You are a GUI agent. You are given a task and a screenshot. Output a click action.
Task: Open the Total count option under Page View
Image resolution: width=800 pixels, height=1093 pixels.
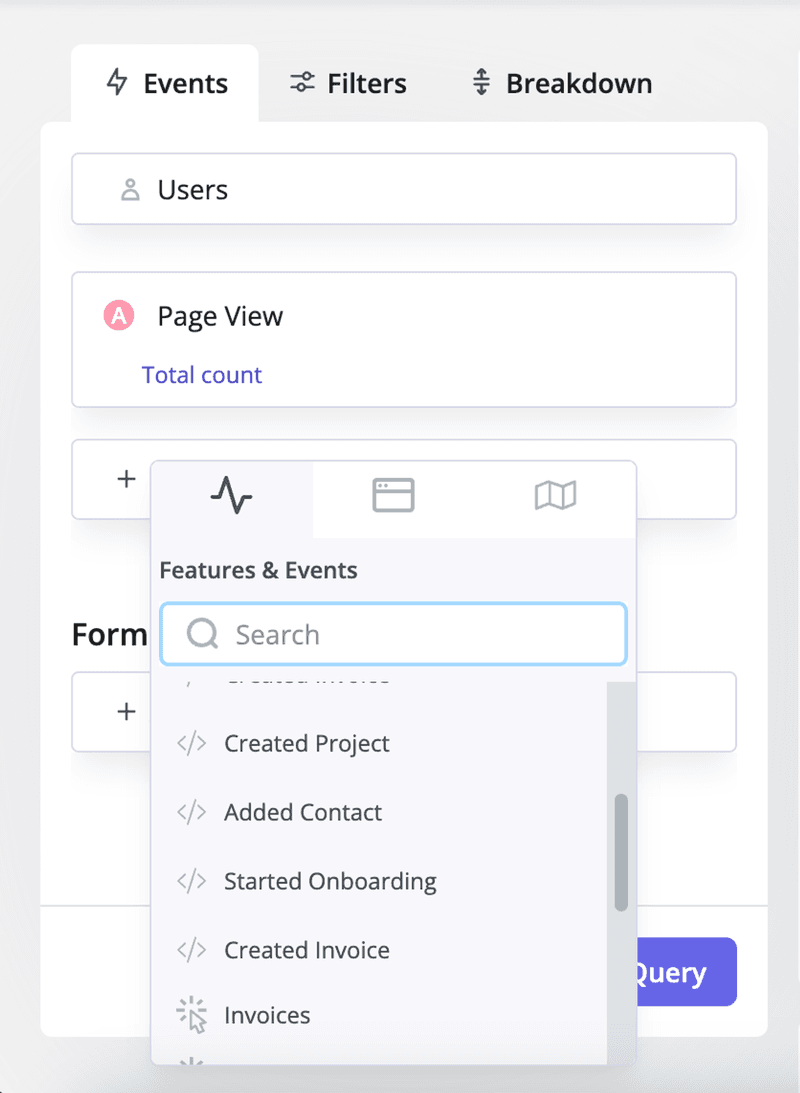[x=202, y=374]
